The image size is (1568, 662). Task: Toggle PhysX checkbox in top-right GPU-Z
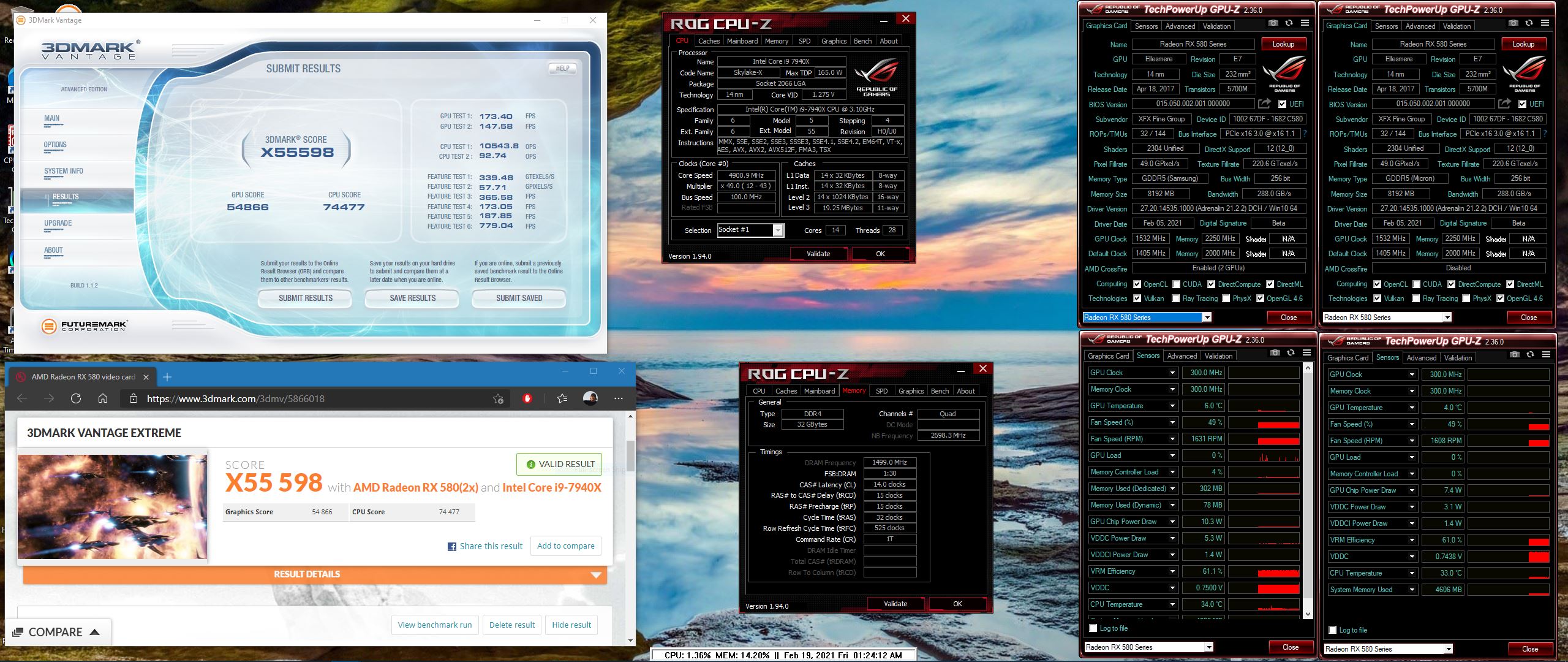1466,299
